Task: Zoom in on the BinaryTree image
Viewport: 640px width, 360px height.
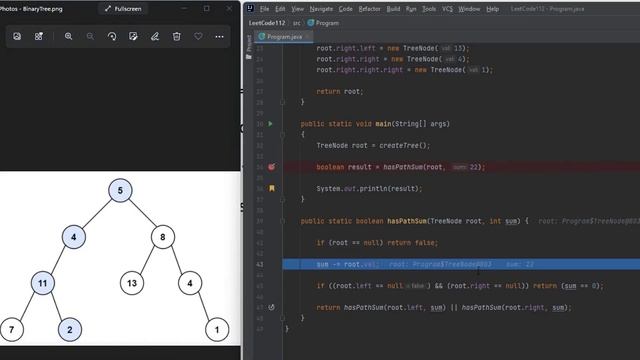Action: [69, 36]
